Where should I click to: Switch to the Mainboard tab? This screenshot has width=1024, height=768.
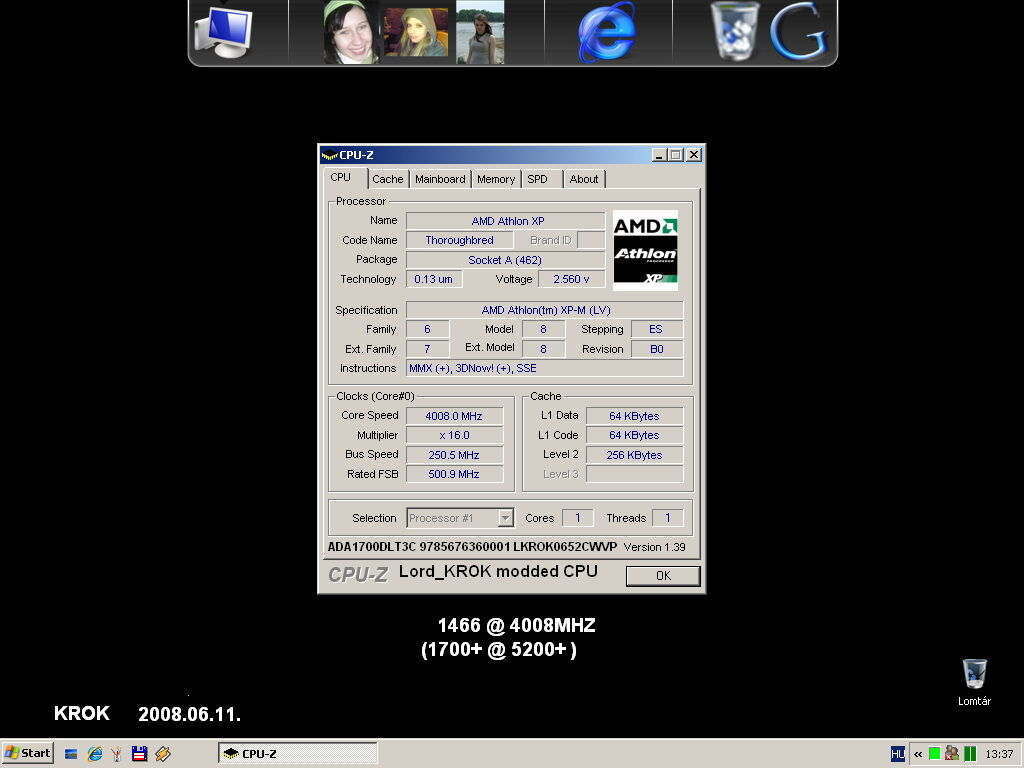[x=440, y=179]
